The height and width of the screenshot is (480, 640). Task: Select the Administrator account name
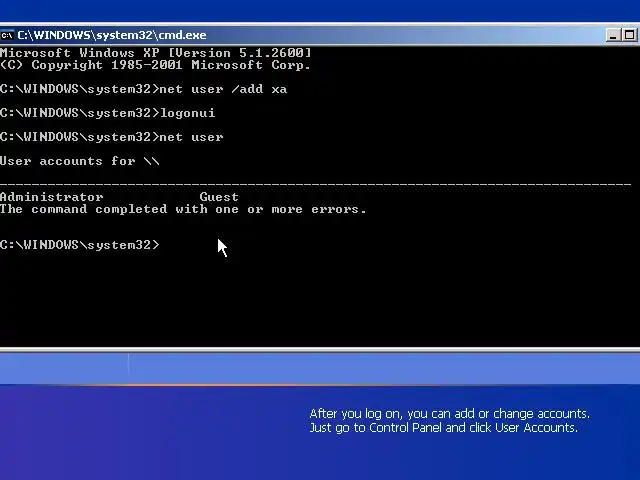(x=52, y=197)
